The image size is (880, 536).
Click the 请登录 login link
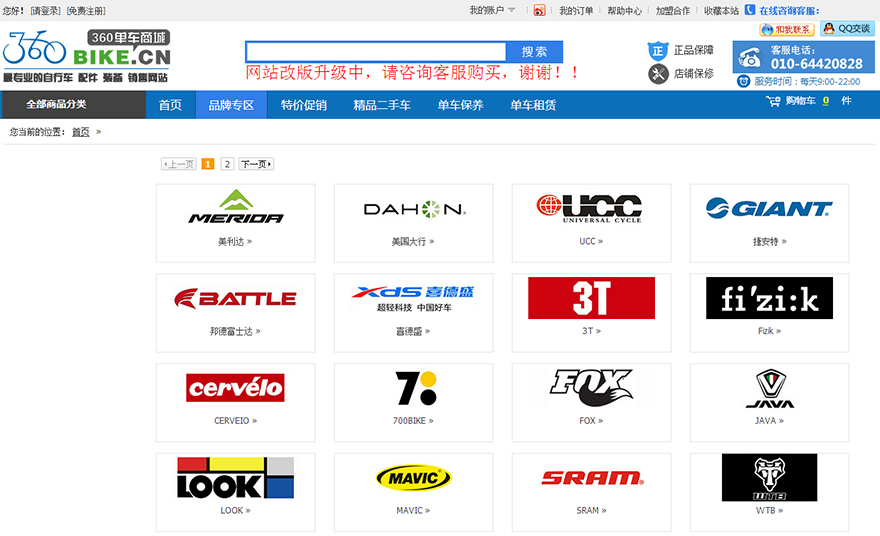[45, 11]
